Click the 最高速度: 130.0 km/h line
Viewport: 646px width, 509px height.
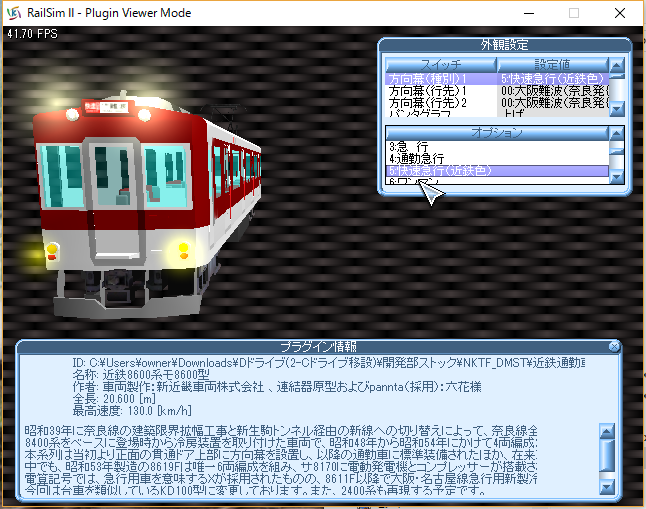[x=132, y=410]
